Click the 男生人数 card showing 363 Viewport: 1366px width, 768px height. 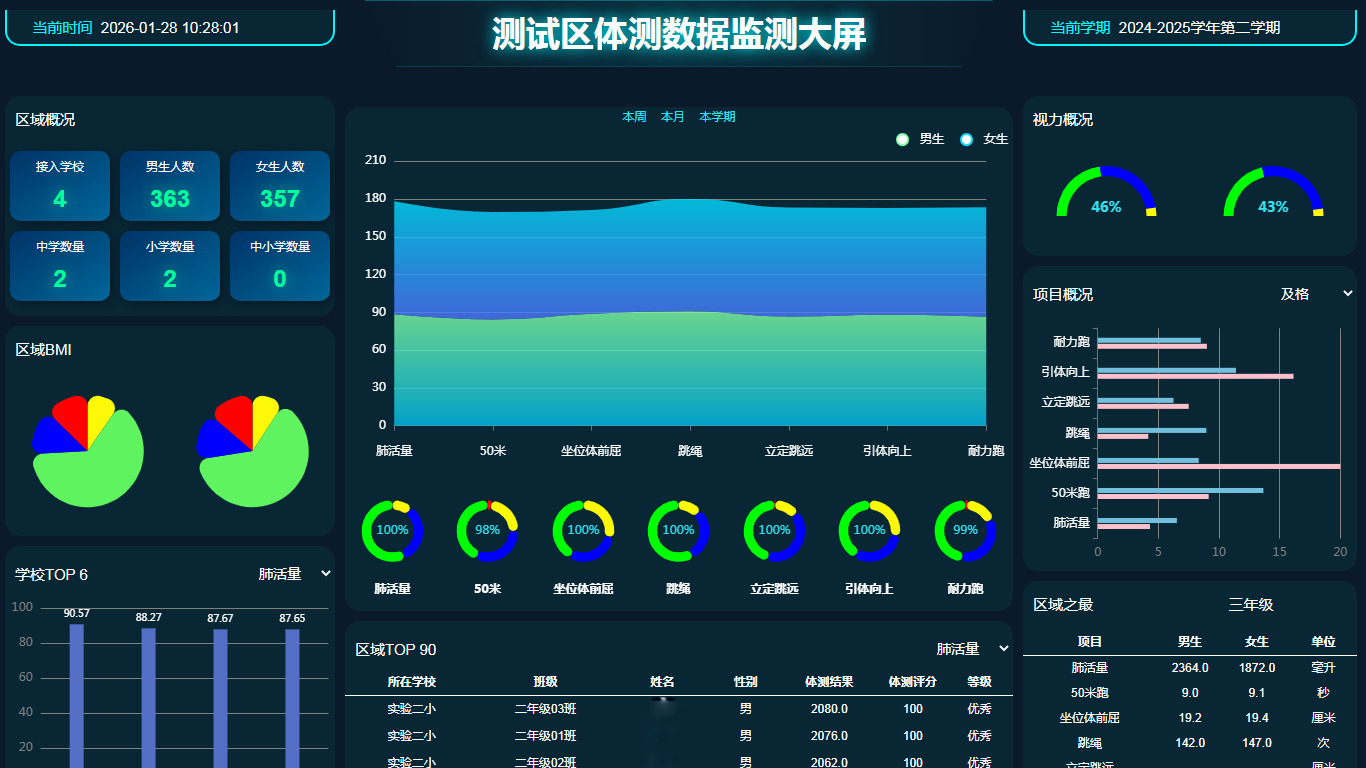tap(170, 186)
